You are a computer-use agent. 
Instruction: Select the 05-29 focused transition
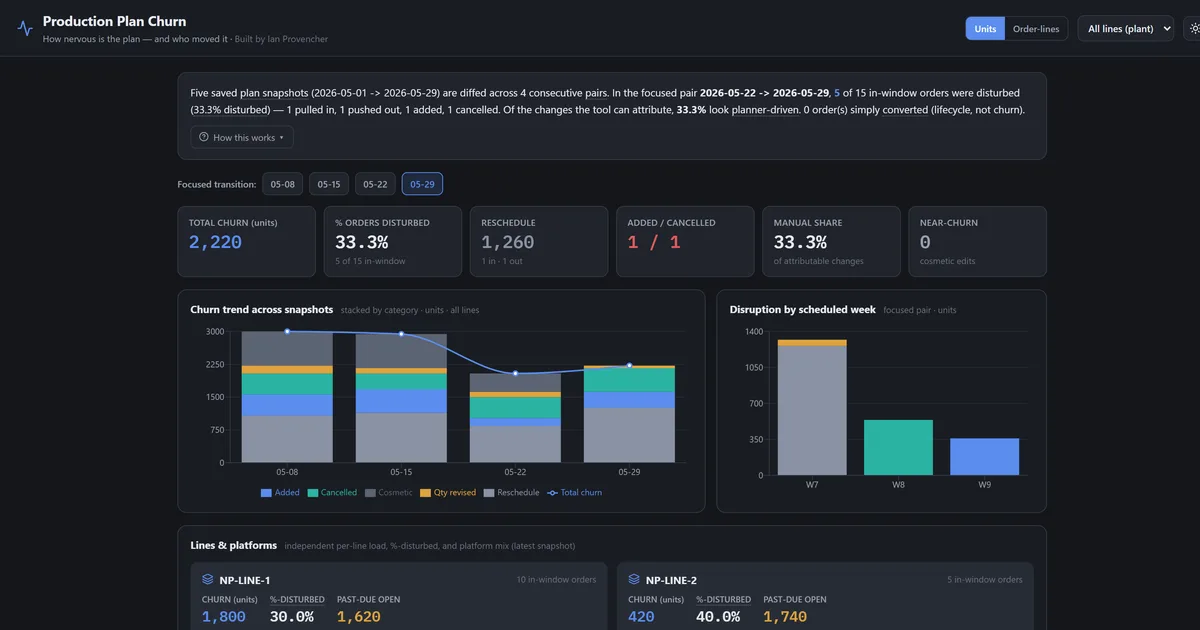coord(422,184)
